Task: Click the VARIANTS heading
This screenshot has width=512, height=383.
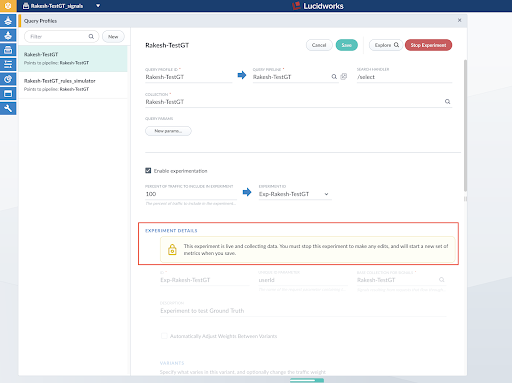Action: tap(172, 363)
